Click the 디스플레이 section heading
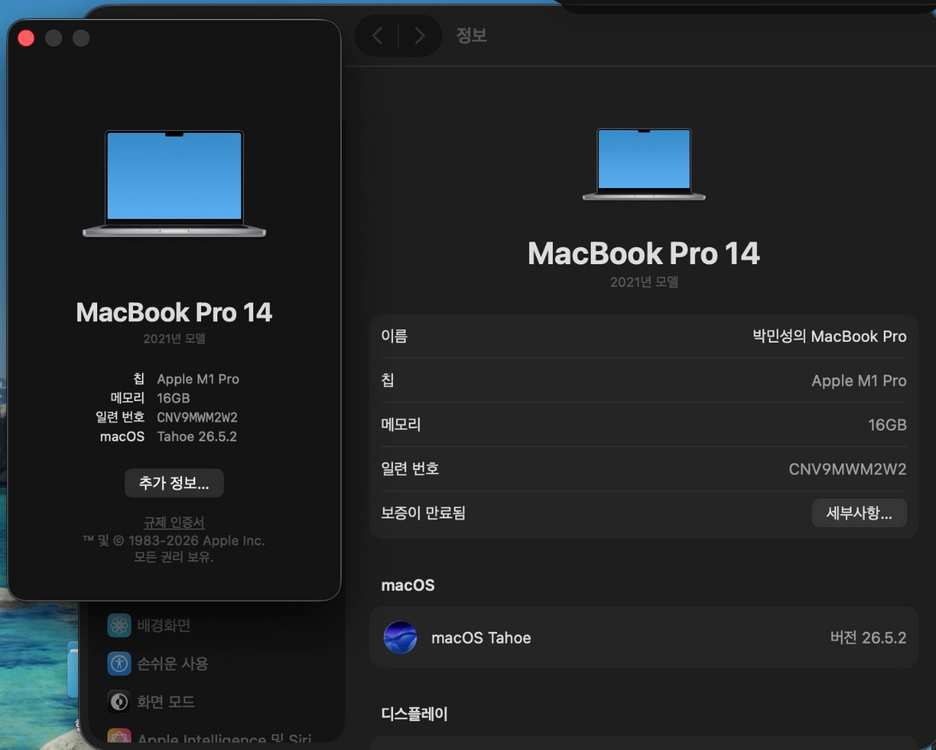The width and height of the screenshot is (936, 750). click(414, 714)
